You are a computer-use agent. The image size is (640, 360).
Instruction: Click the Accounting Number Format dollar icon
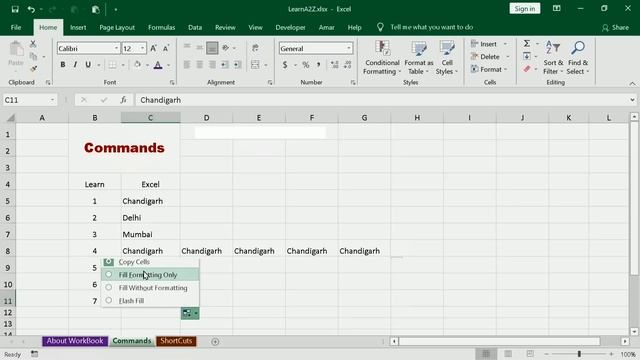click(x=285, y=64)
